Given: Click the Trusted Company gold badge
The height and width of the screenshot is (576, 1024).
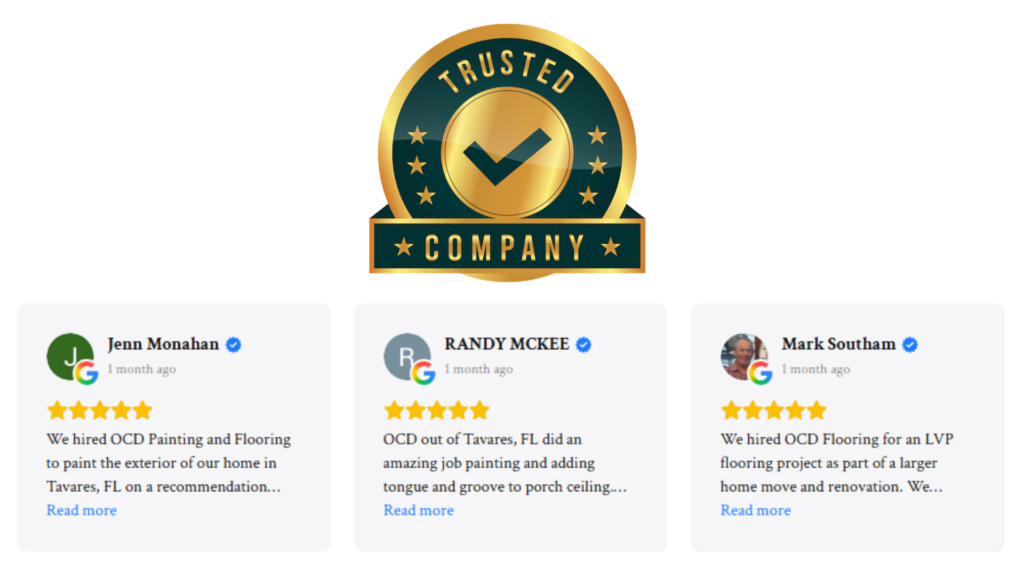Looking at the screenshot, I should (507, 153).
